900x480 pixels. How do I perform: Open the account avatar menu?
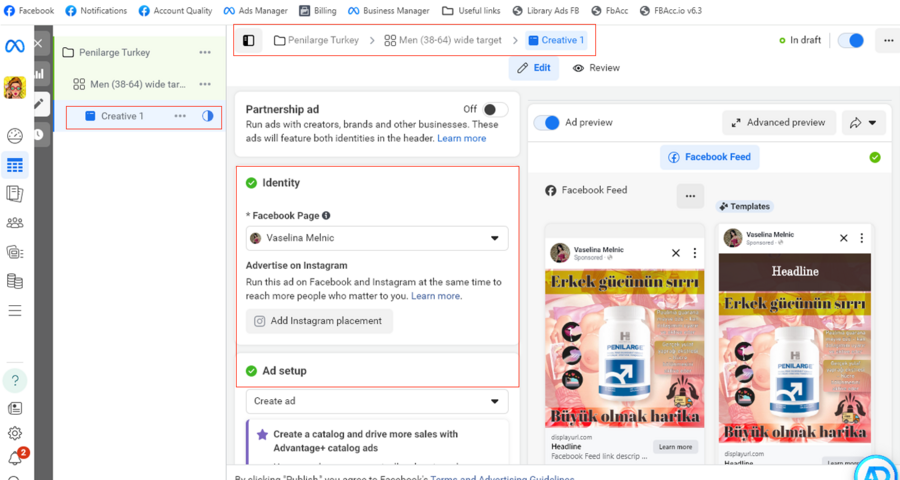coord(15,87)
